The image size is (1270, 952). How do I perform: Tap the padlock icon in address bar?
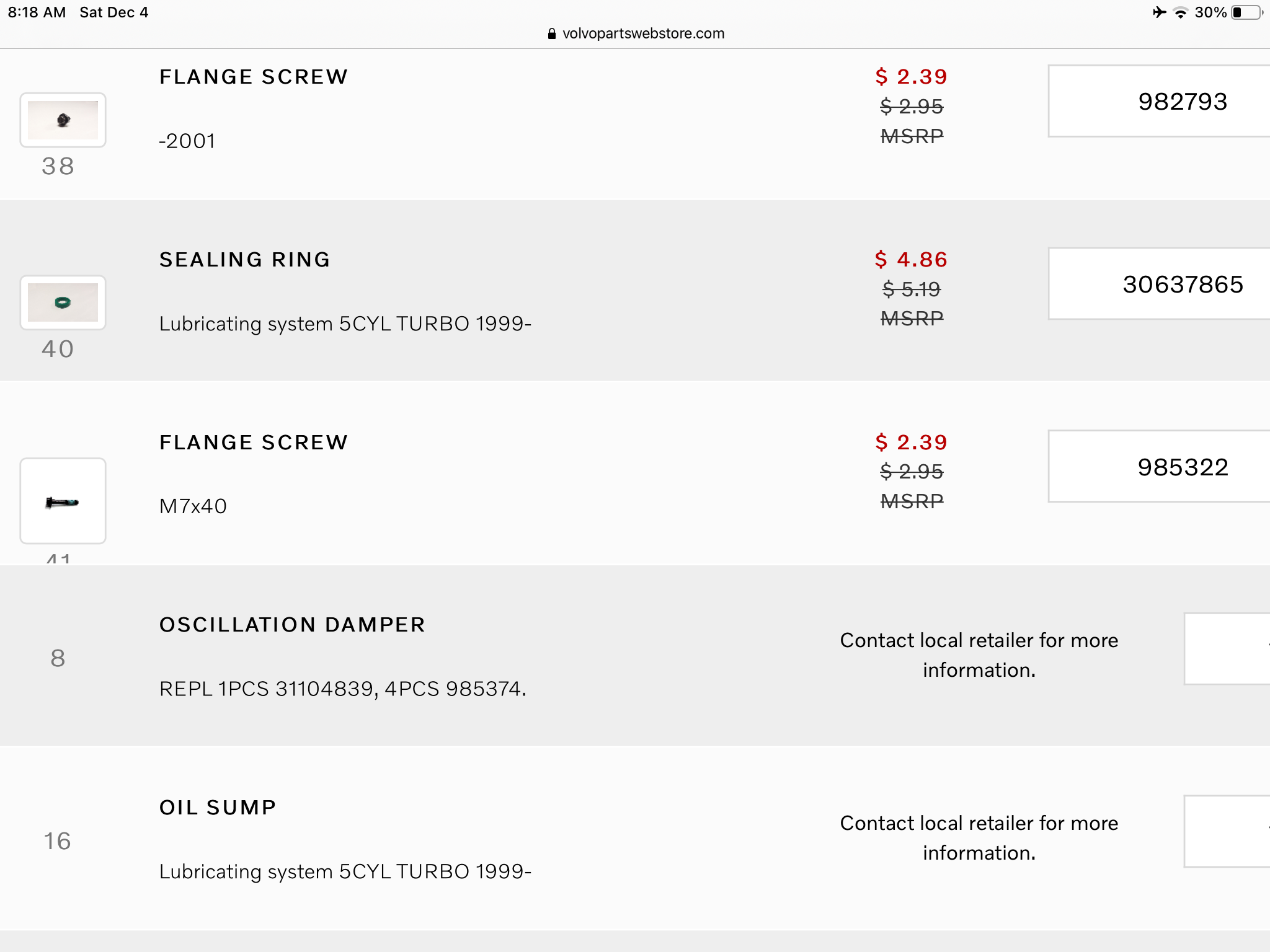[x=551, y=33]
